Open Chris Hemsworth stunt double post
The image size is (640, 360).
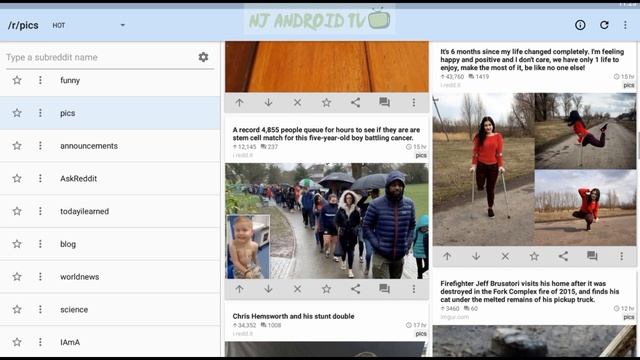293,316
